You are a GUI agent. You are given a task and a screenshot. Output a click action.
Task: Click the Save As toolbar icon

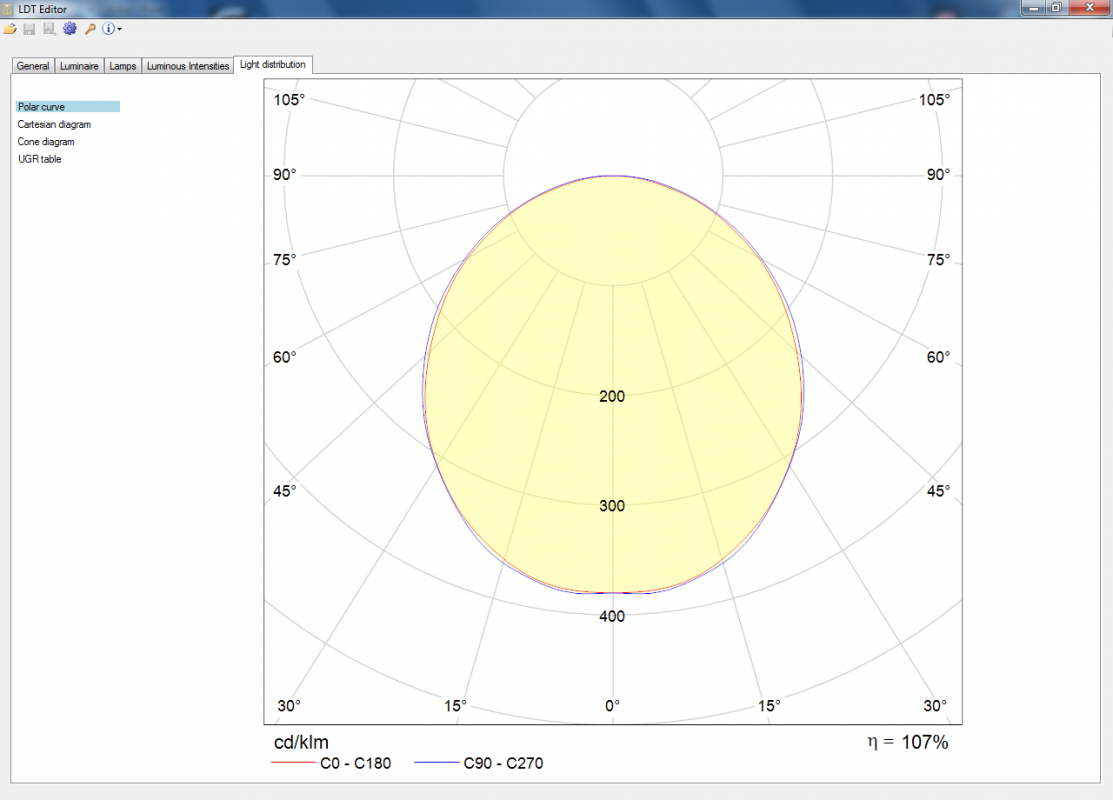click(49, 29)
